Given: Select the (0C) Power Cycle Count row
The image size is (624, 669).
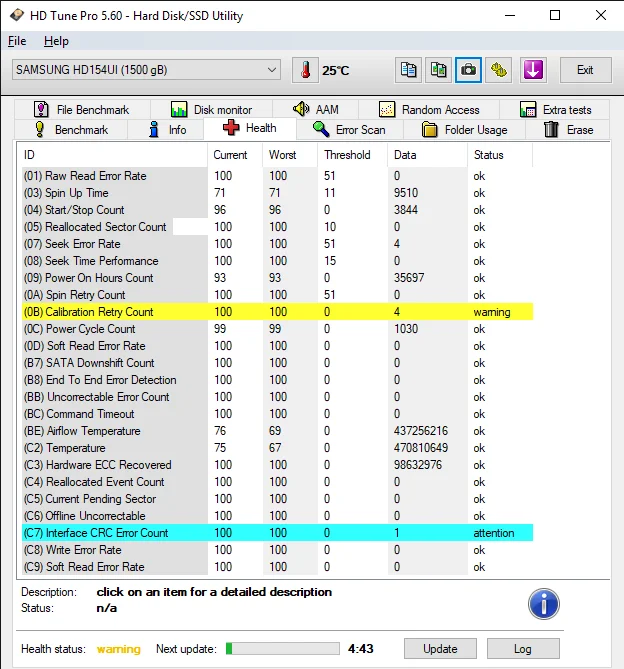Looking at the screenshot, I should 277,329.
